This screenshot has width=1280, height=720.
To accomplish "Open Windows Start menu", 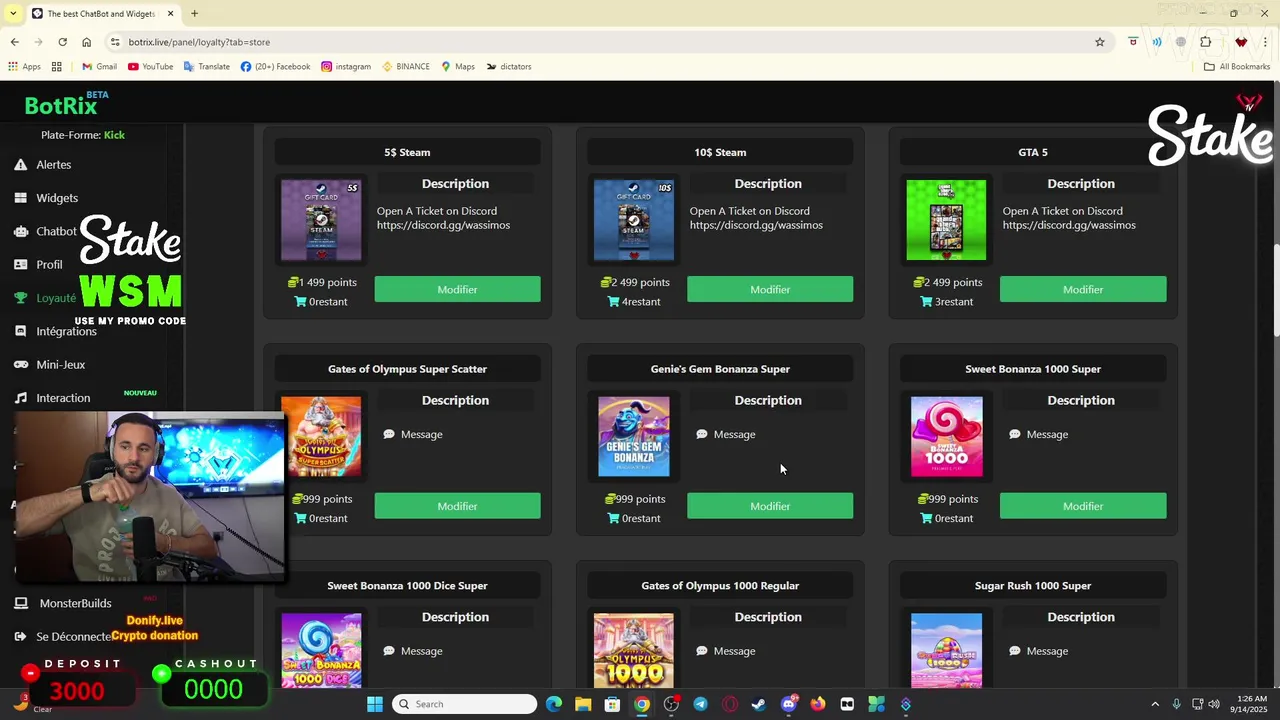I will click(375, 704).
